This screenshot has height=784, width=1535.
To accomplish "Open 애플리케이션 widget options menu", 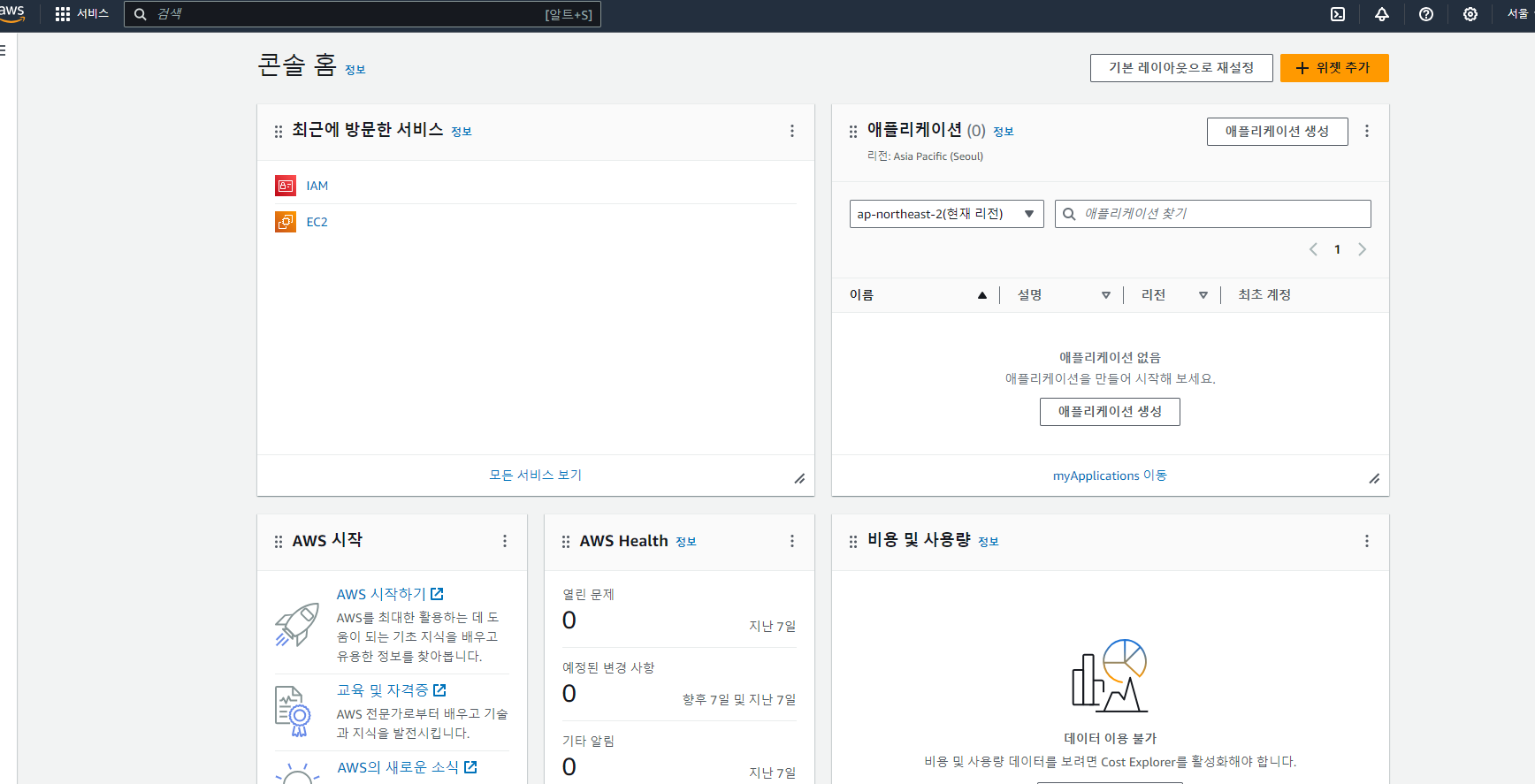I will pyautogui.click(x=1367, y=131).
